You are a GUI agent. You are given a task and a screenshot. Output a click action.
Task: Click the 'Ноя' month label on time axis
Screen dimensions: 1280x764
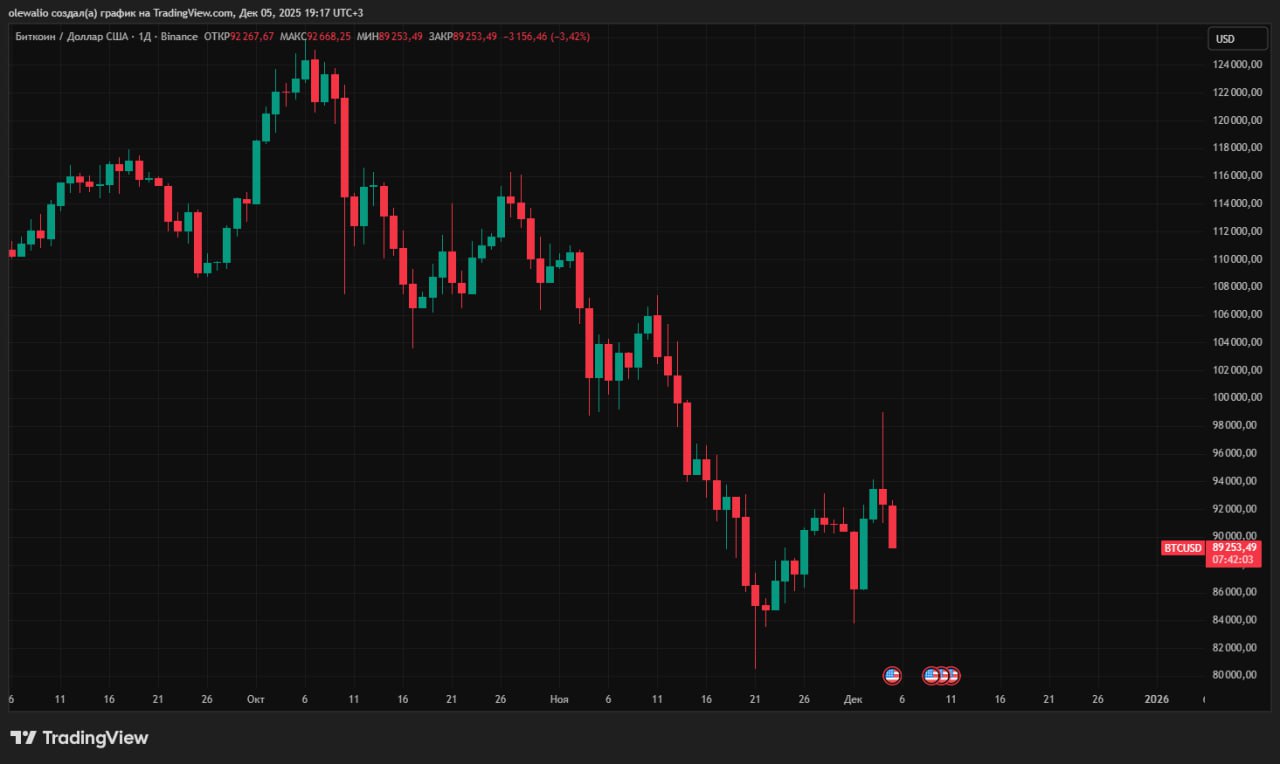559,699
